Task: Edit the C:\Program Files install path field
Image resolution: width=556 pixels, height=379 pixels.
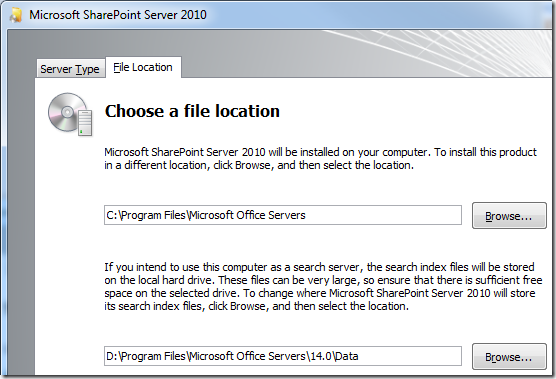Action: (x=283, y=215)
